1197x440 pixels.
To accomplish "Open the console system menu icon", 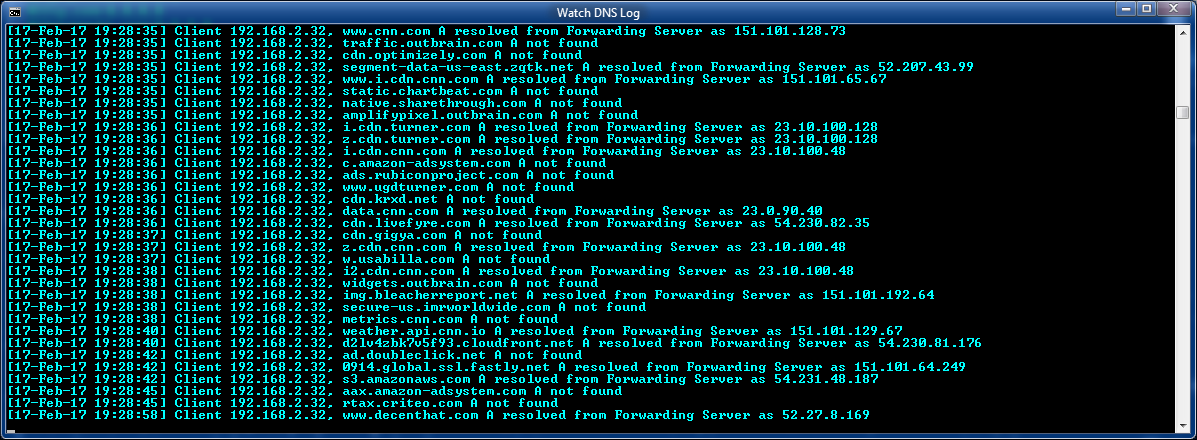I will (13, 12).
